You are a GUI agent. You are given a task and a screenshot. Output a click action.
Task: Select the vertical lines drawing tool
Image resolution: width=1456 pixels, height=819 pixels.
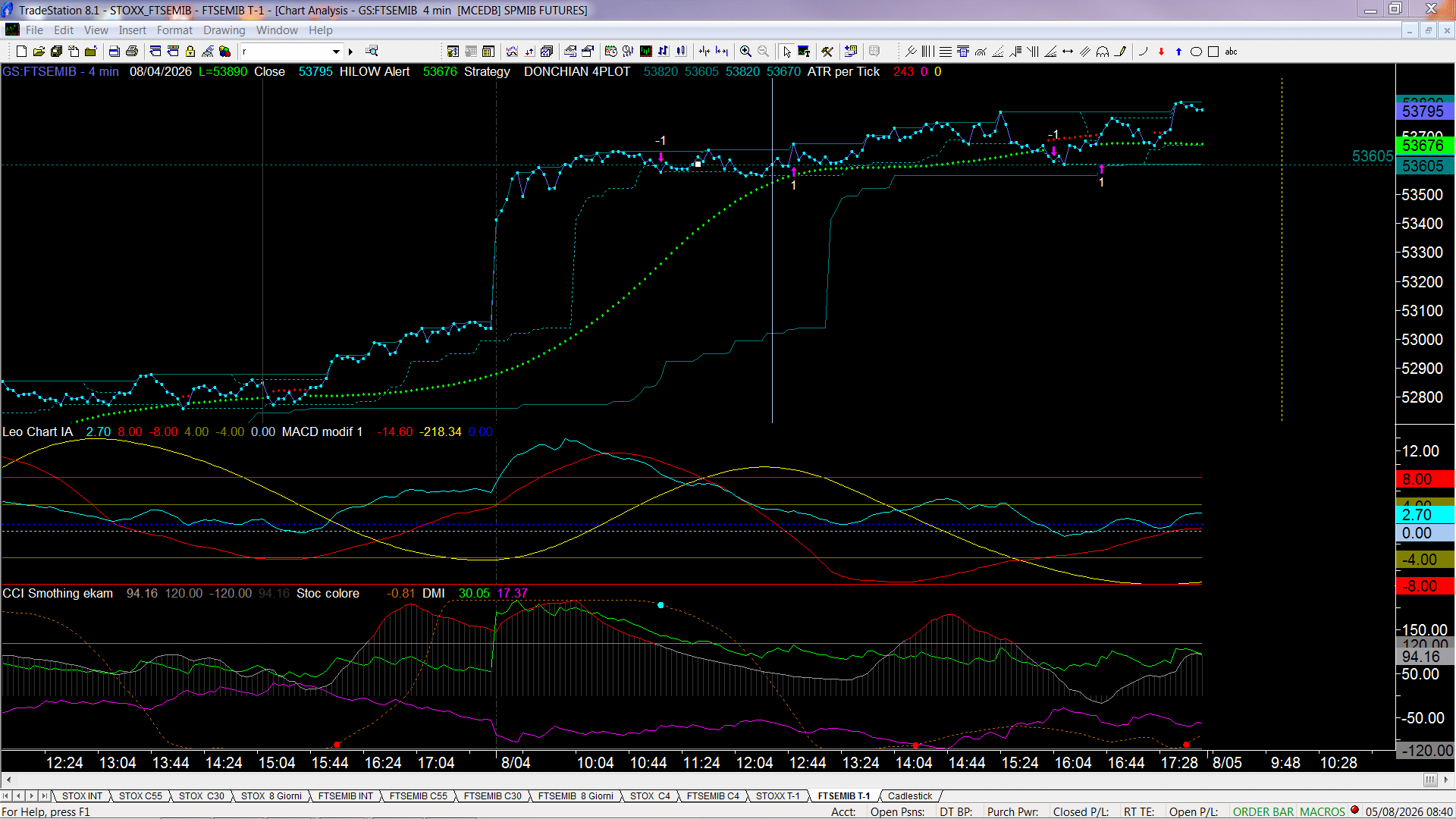pyautogui.click(x=928, y=52)
